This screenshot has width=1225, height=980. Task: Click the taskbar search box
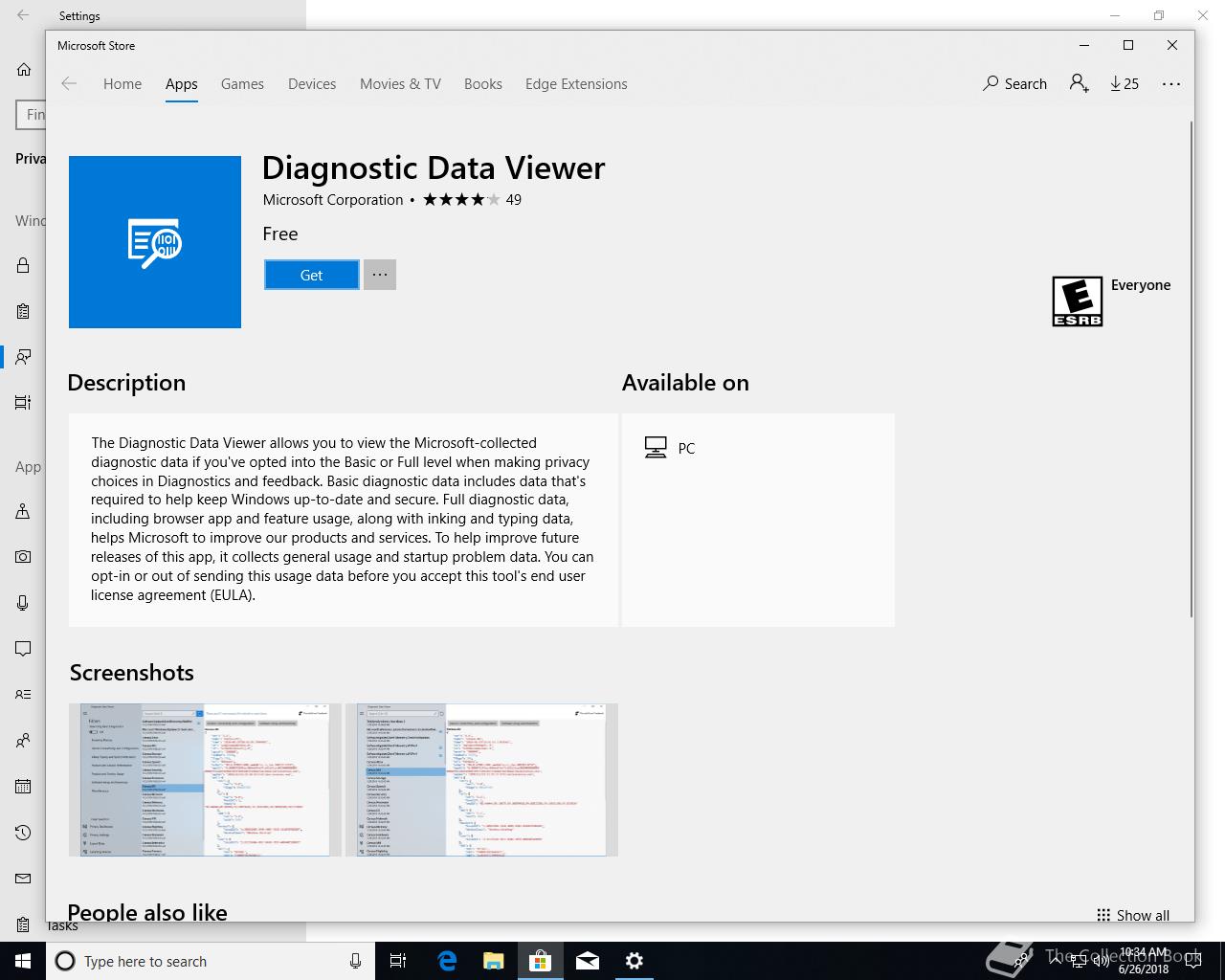pos(211,961)
